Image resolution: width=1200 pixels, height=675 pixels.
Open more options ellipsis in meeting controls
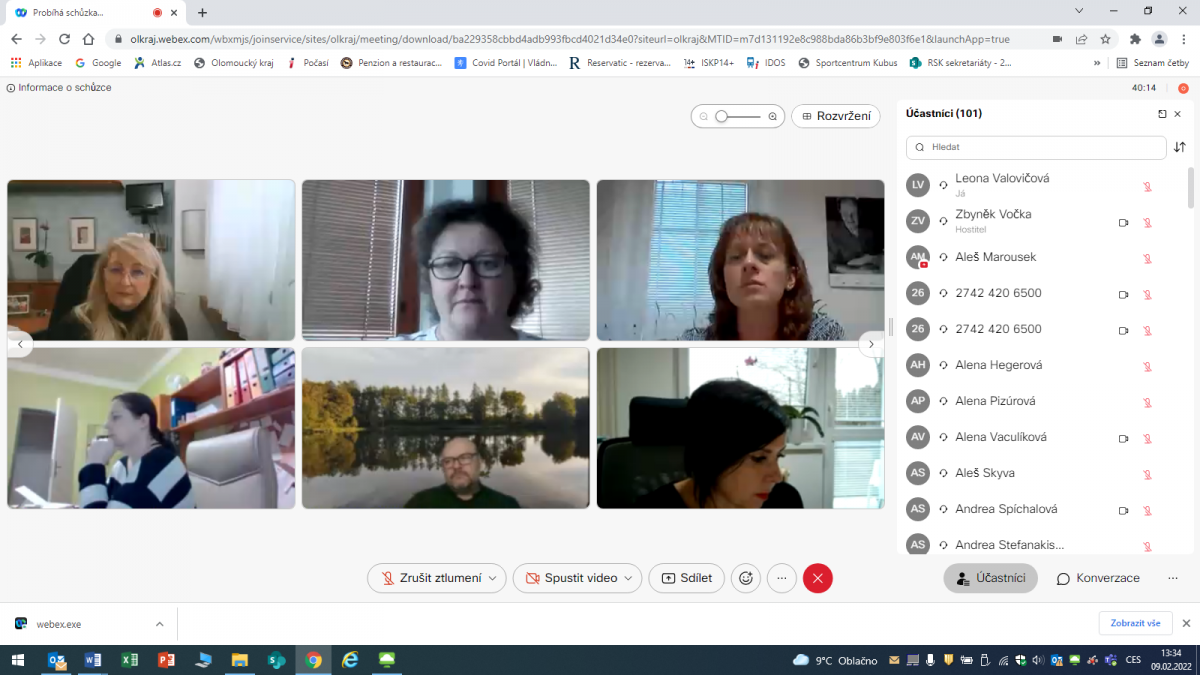pyautogui.click(x=782, y=578)
